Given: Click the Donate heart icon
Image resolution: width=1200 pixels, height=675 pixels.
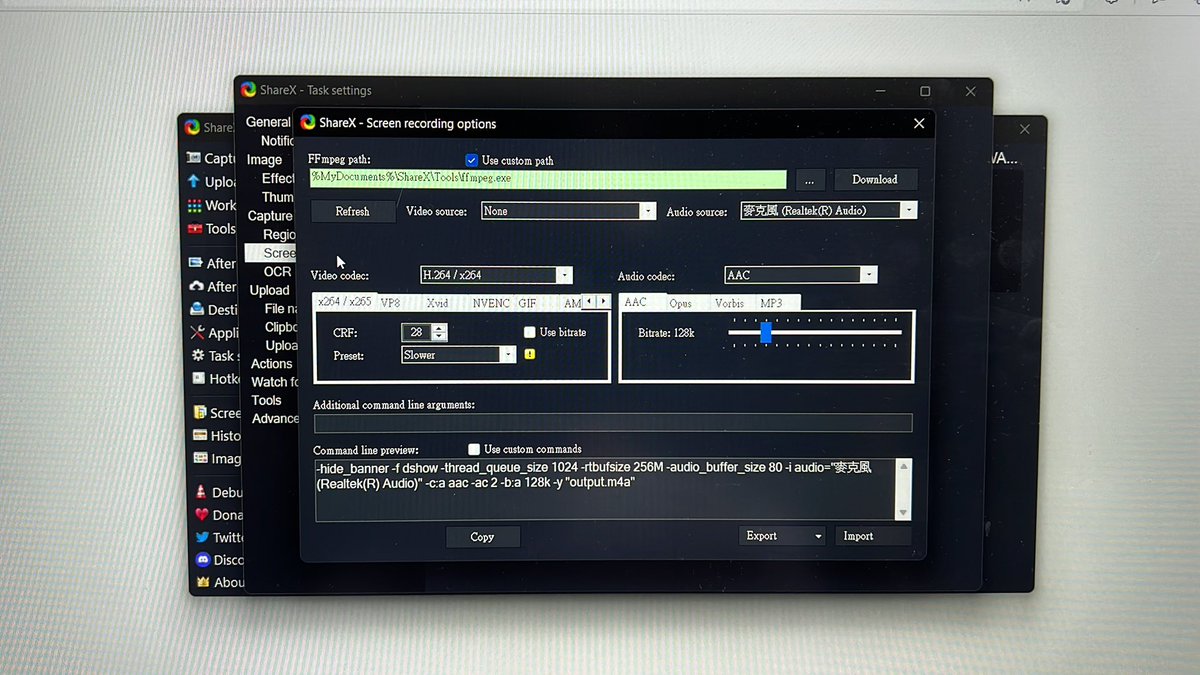Looking at the screenshot, I should click(x=202, y=515).
